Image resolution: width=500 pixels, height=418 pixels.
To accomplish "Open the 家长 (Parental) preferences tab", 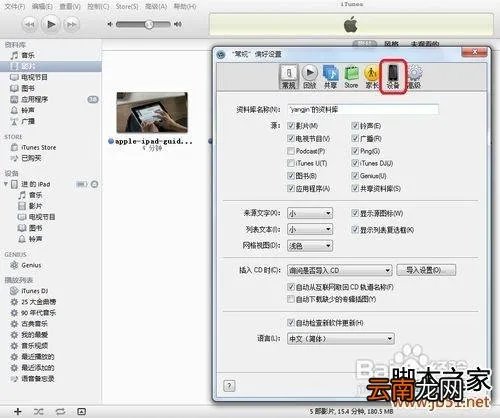I will [x=371, y=77].
